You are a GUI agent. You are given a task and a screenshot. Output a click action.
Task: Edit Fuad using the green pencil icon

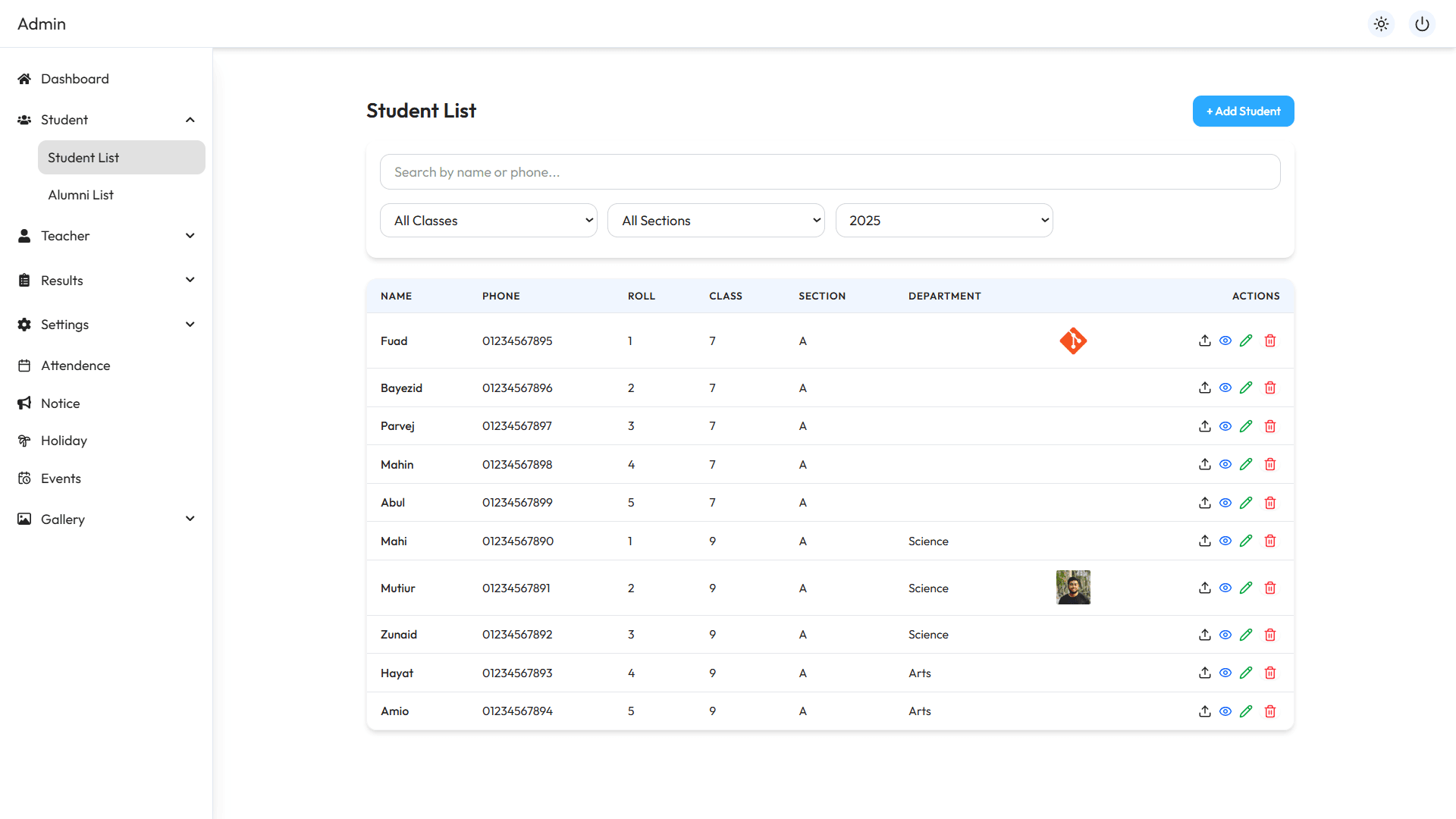(x=1246, y=340)
